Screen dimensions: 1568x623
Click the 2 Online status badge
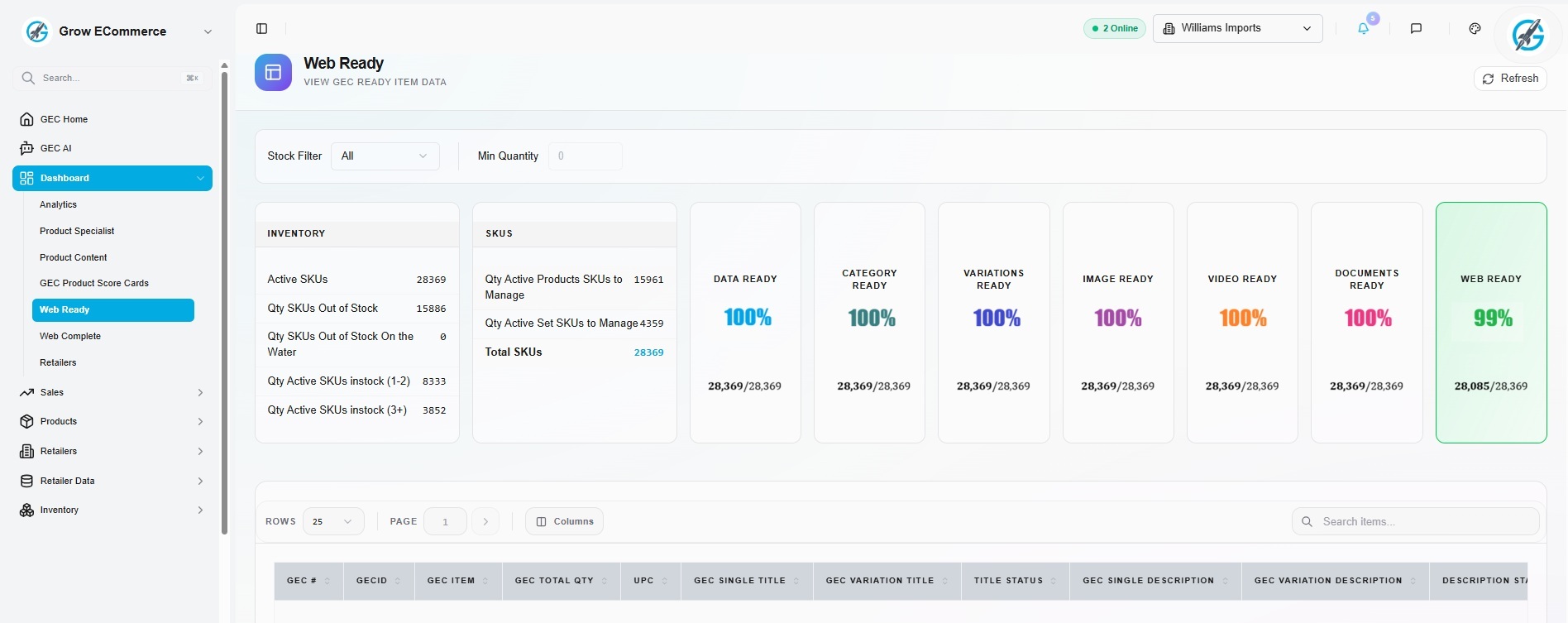pyautogui.click(x=1115, y=28)
